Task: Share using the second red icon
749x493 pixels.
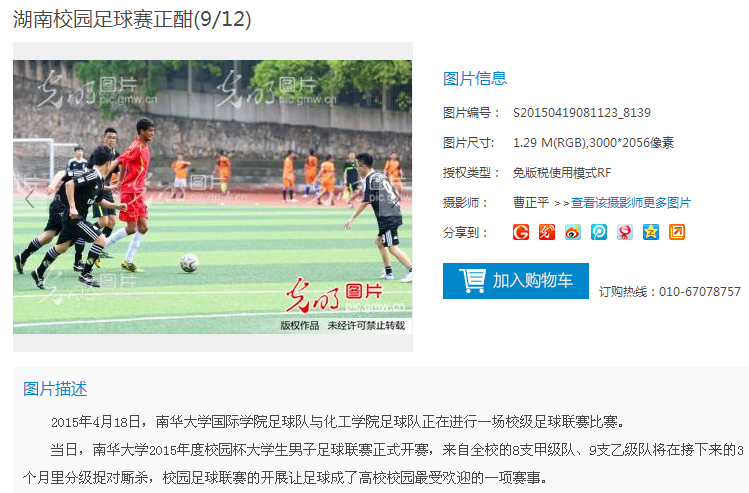Action: click(x=547, y=232)
